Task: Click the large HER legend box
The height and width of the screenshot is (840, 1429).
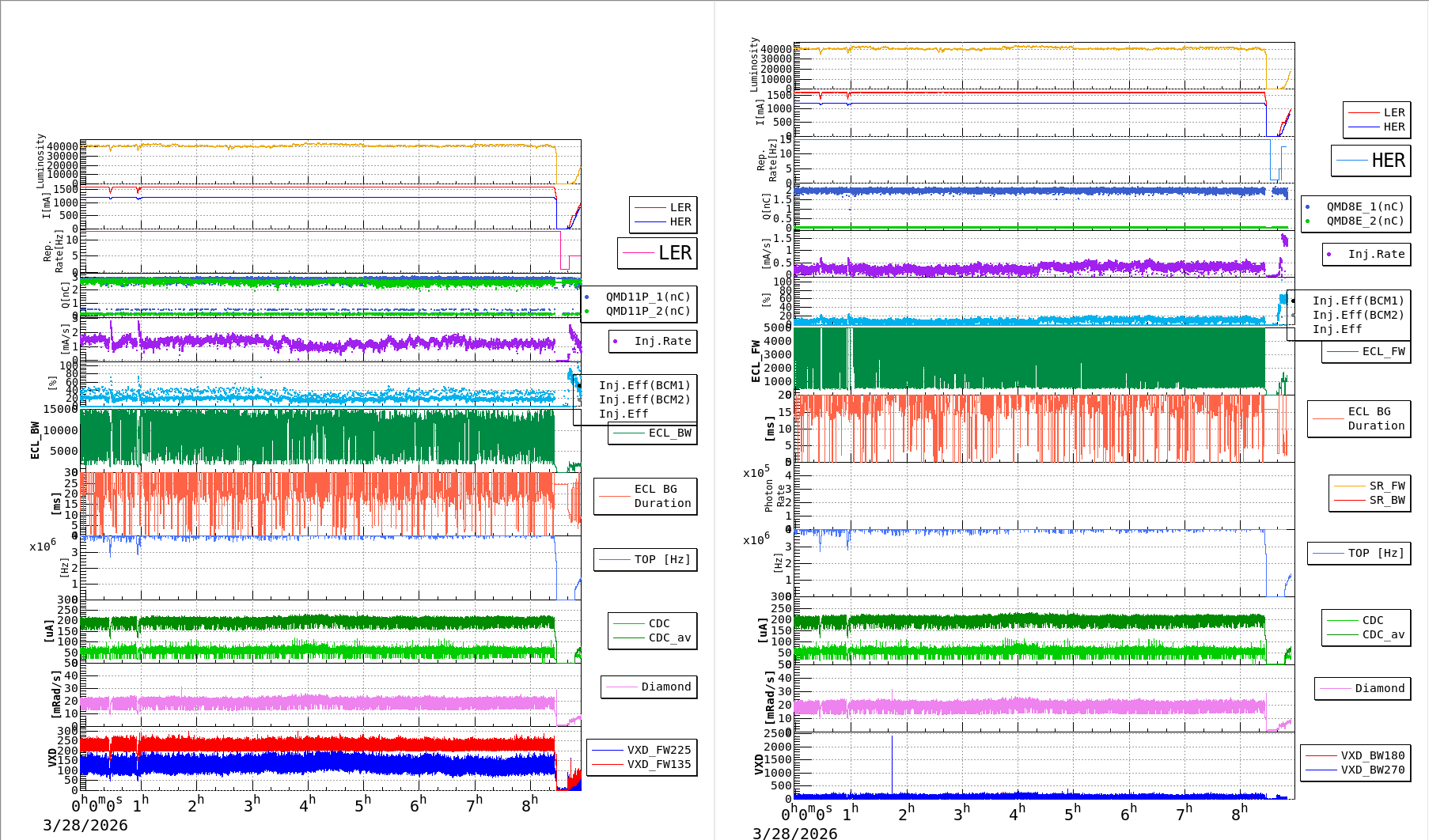Action: 1370,161
